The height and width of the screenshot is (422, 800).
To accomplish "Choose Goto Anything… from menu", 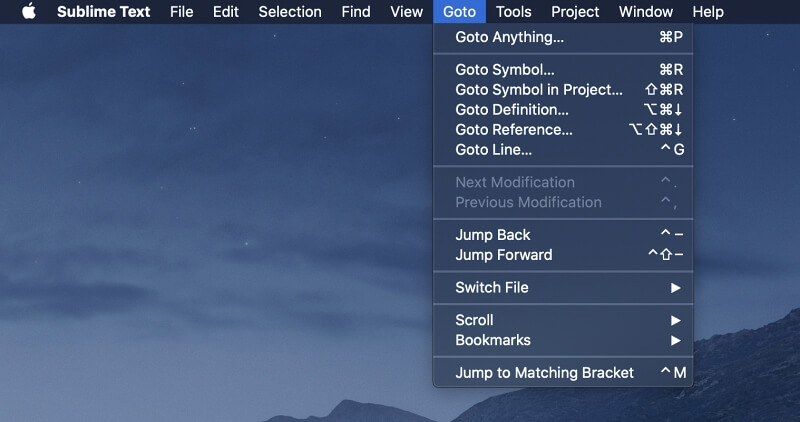I will [563, 37].
